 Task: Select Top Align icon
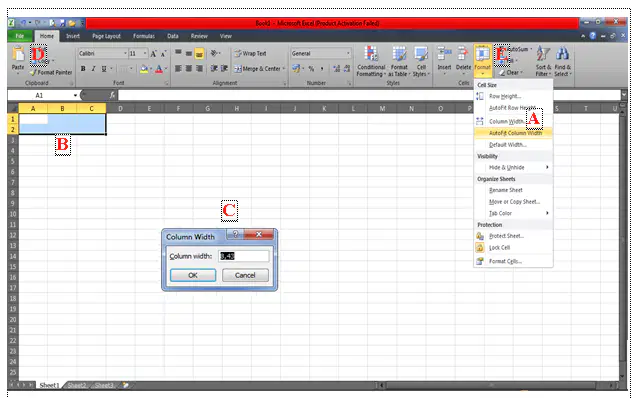click(178, 53)
